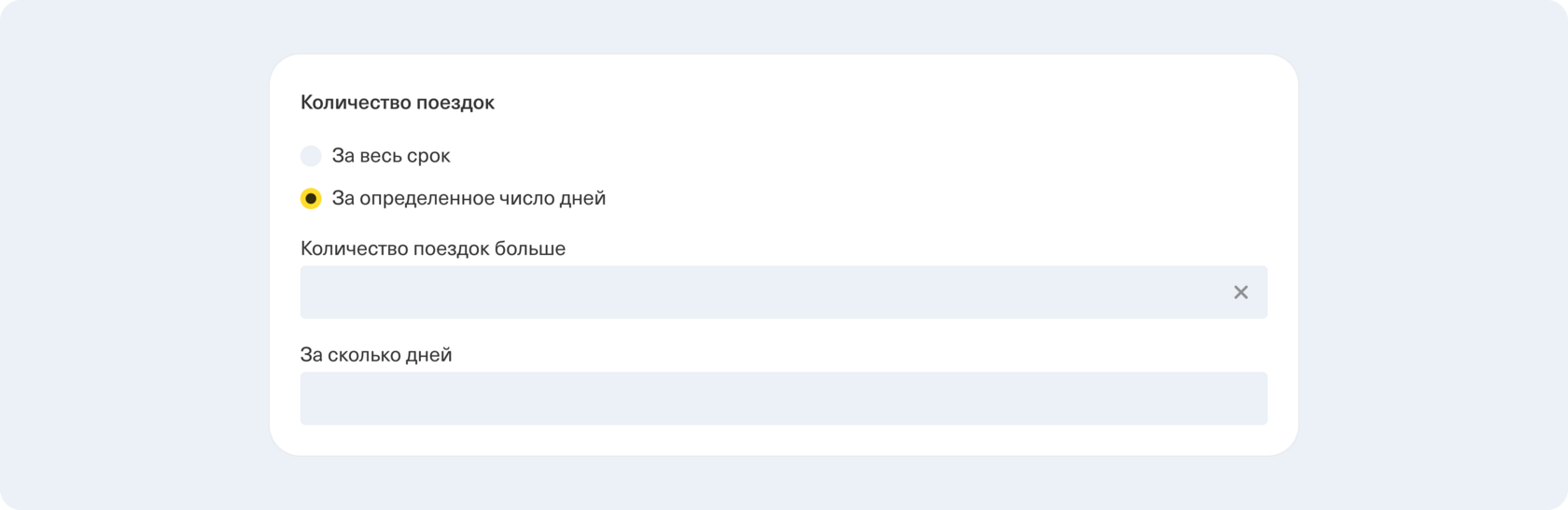
Task: Click the selected yellow radio button
Action: coord(311,198)
